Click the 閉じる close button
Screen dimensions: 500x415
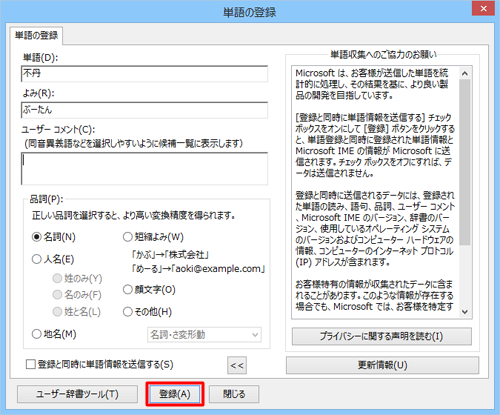coord(234,394)
